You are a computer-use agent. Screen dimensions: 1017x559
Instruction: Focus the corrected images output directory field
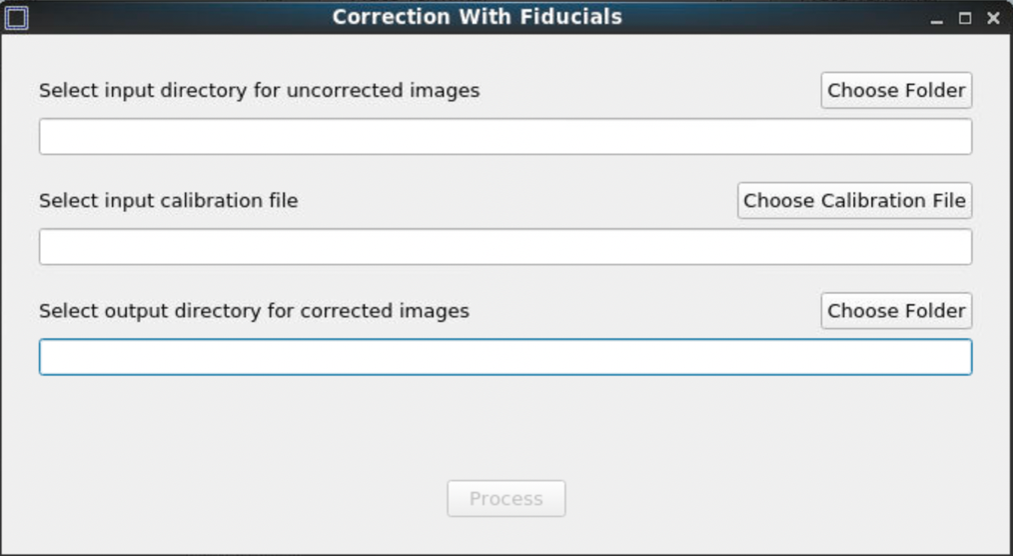505,357
